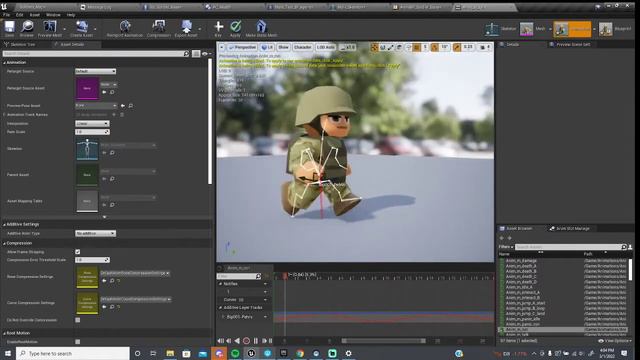Select the highlighted Animation mode button
The height and width of the screenshot is (360, 640).
coord(572,29)
